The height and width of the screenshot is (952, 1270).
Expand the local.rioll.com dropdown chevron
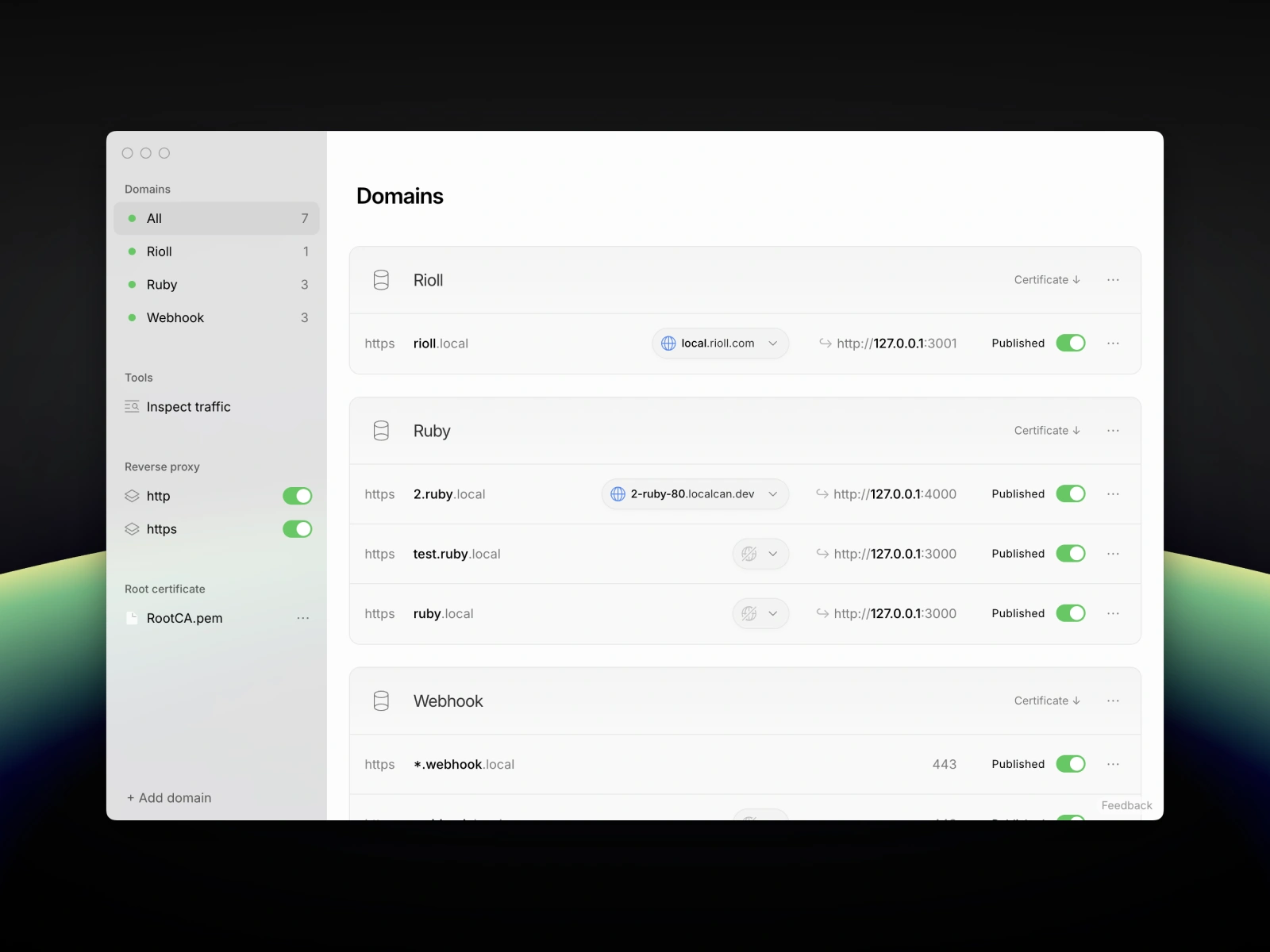(772, 344)
